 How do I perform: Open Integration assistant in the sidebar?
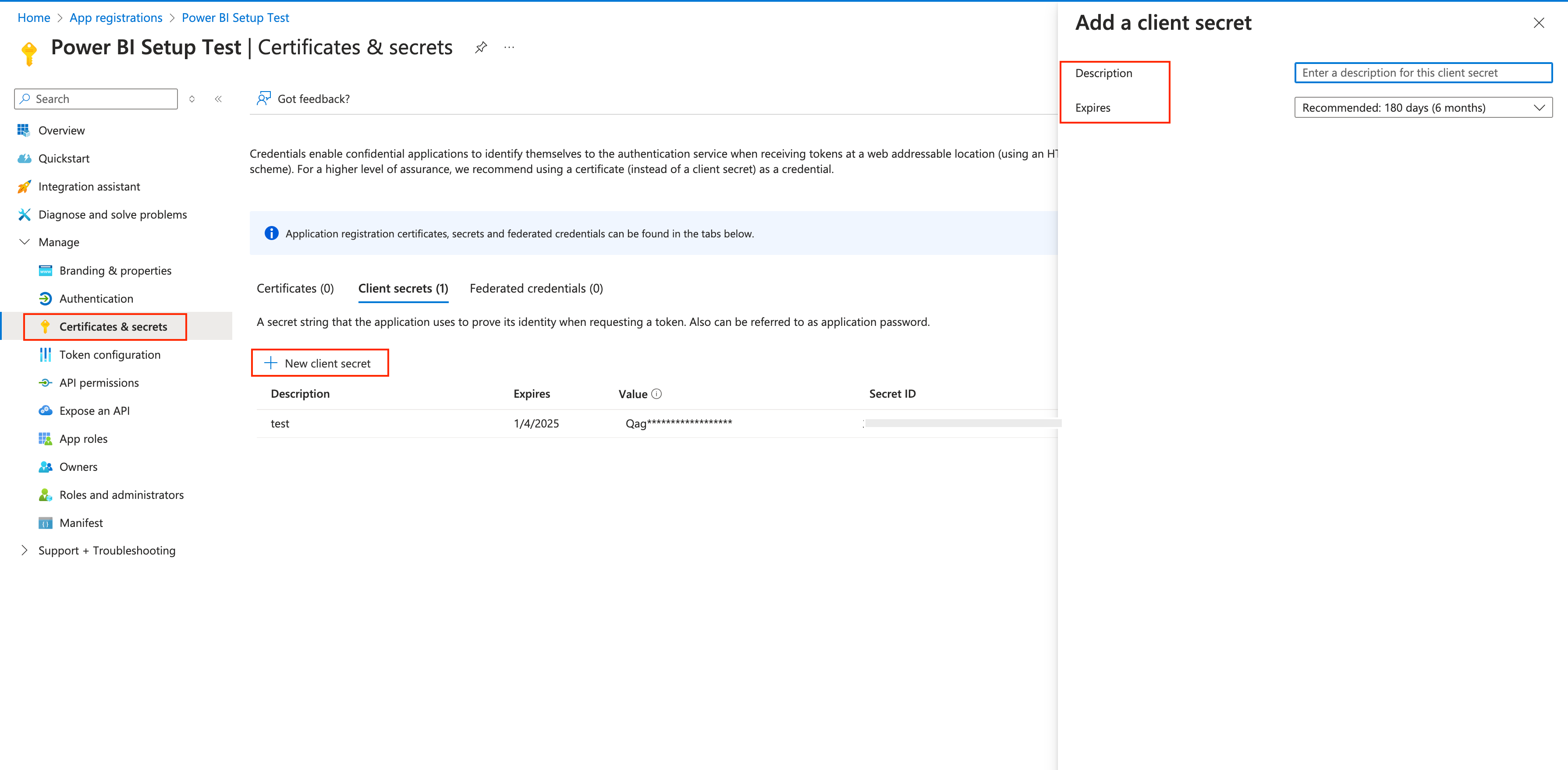pos(89,187)
